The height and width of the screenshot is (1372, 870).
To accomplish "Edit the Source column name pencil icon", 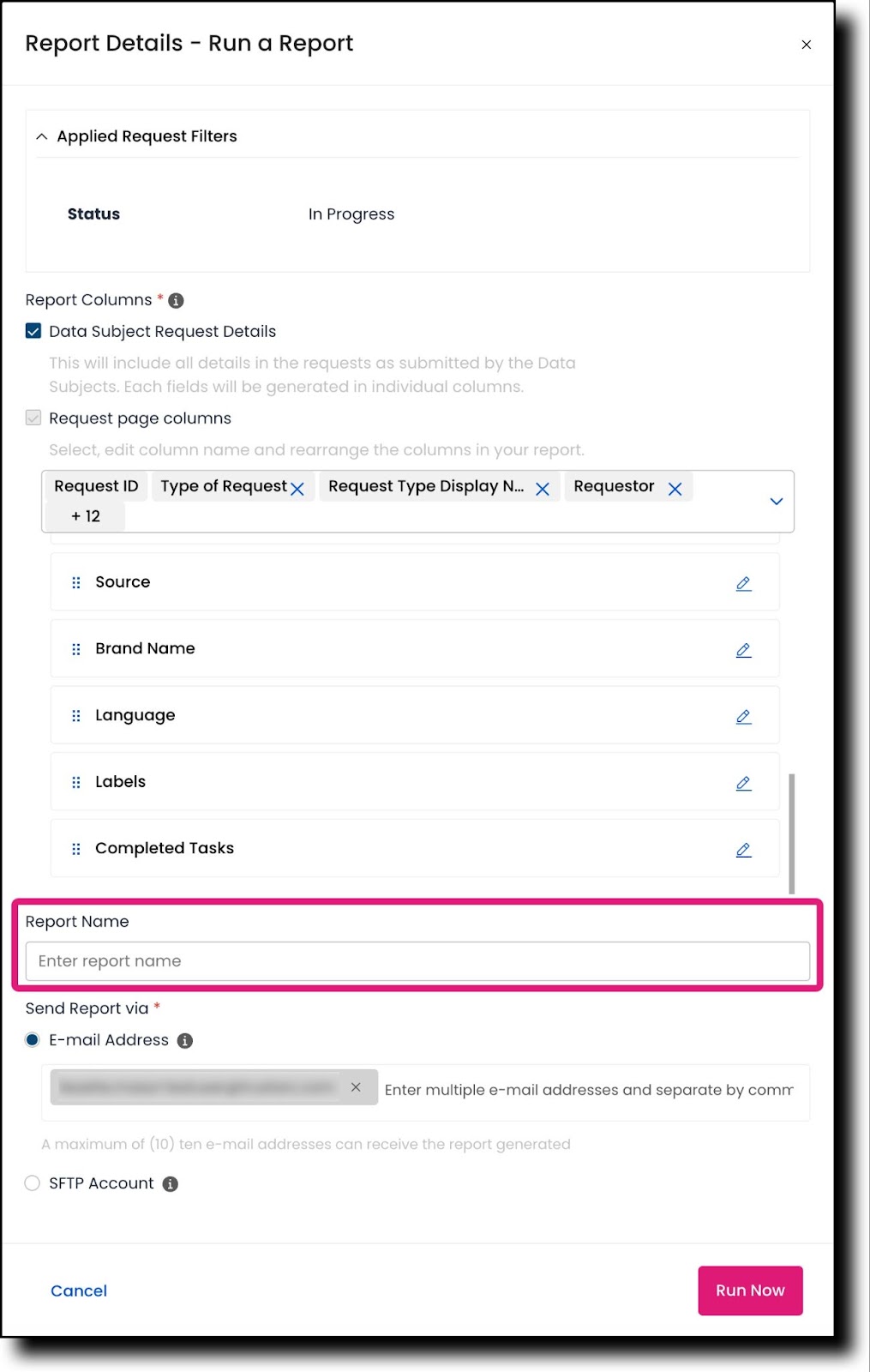I will [743, 583].
